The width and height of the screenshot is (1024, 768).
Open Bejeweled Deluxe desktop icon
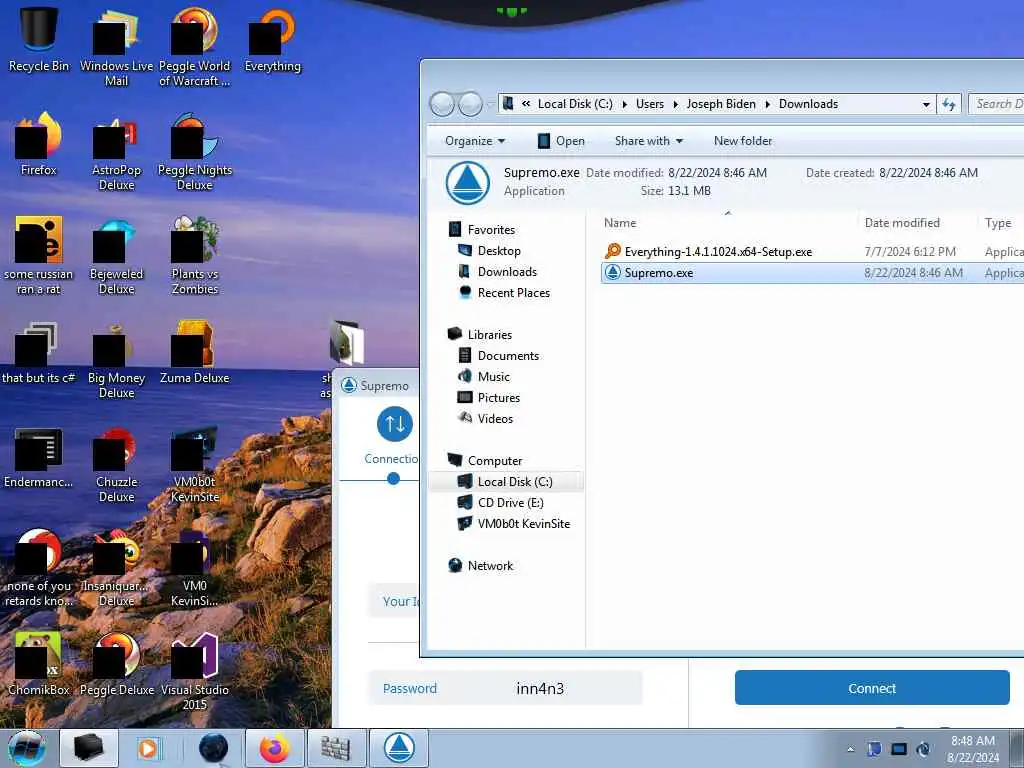[x=116, y=256]
